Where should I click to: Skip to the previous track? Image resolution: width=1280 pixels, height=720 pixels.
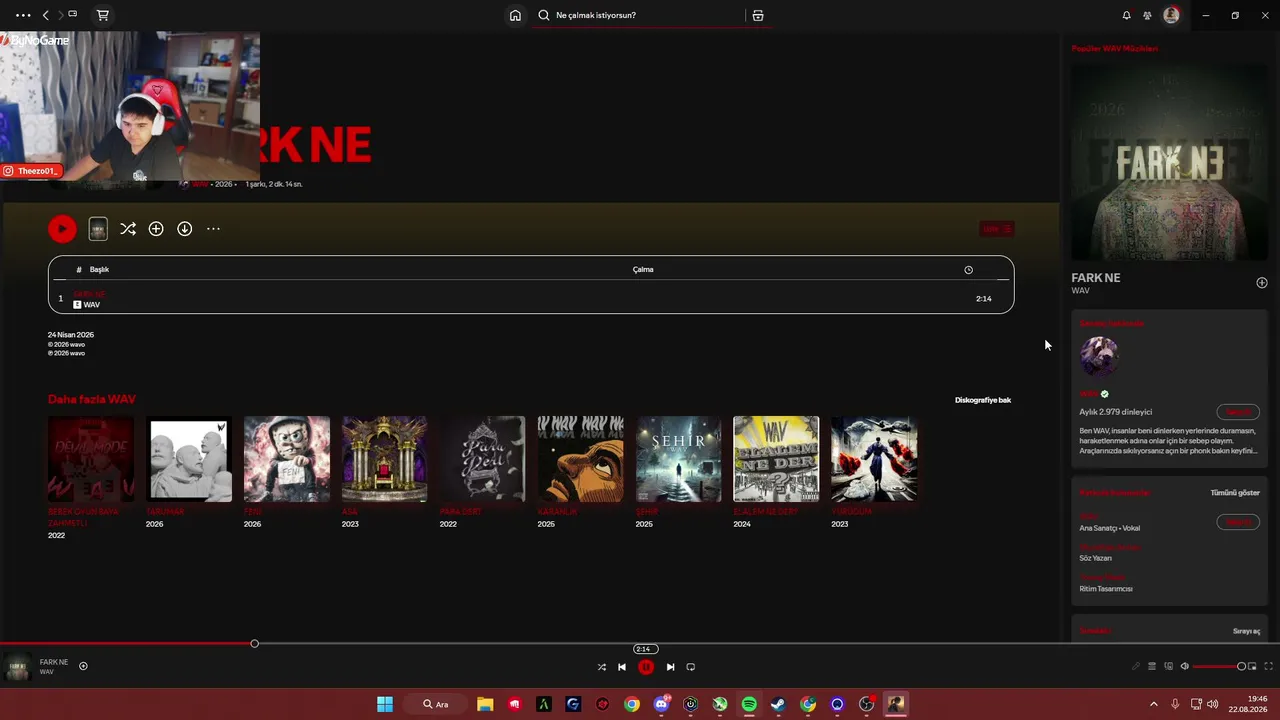click(622, 667)
